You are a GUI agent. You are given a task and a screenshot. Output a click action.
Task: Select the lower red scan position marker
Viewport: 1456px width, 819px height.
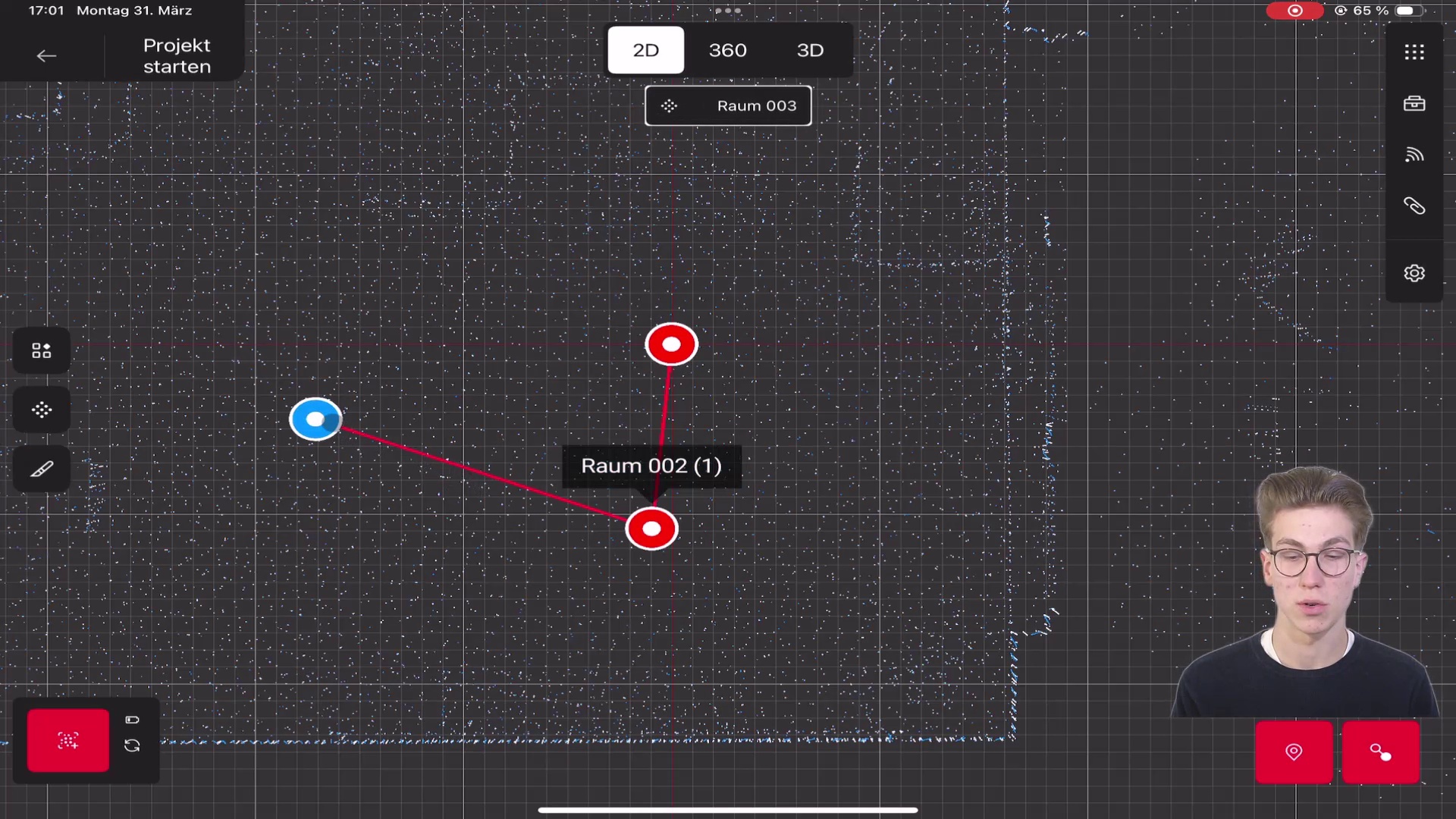coord(652,529)
